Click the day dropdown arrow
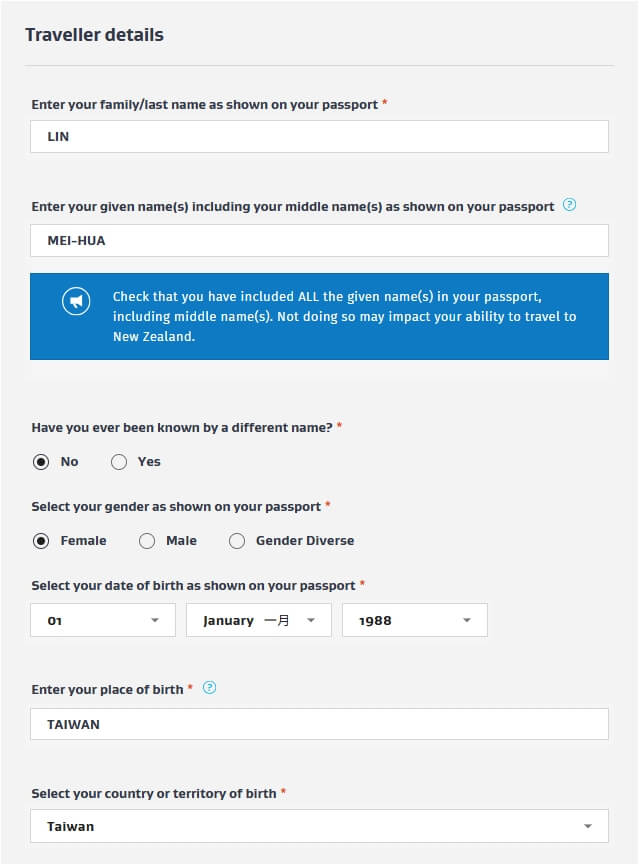The width and height of the screenshot is (639, 864). pos(155,621)
